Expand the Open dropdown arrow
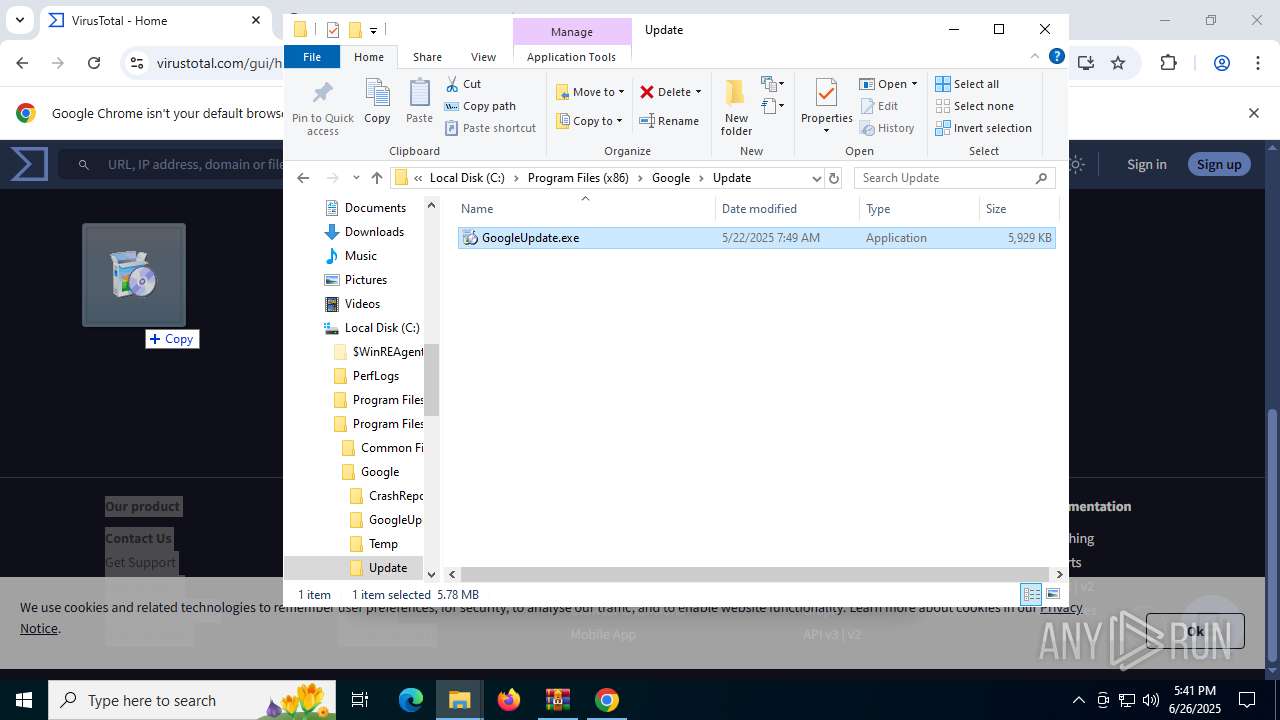Image resolution: width=1280 pixels, height=720 pixels. click(x=914, y=84)
